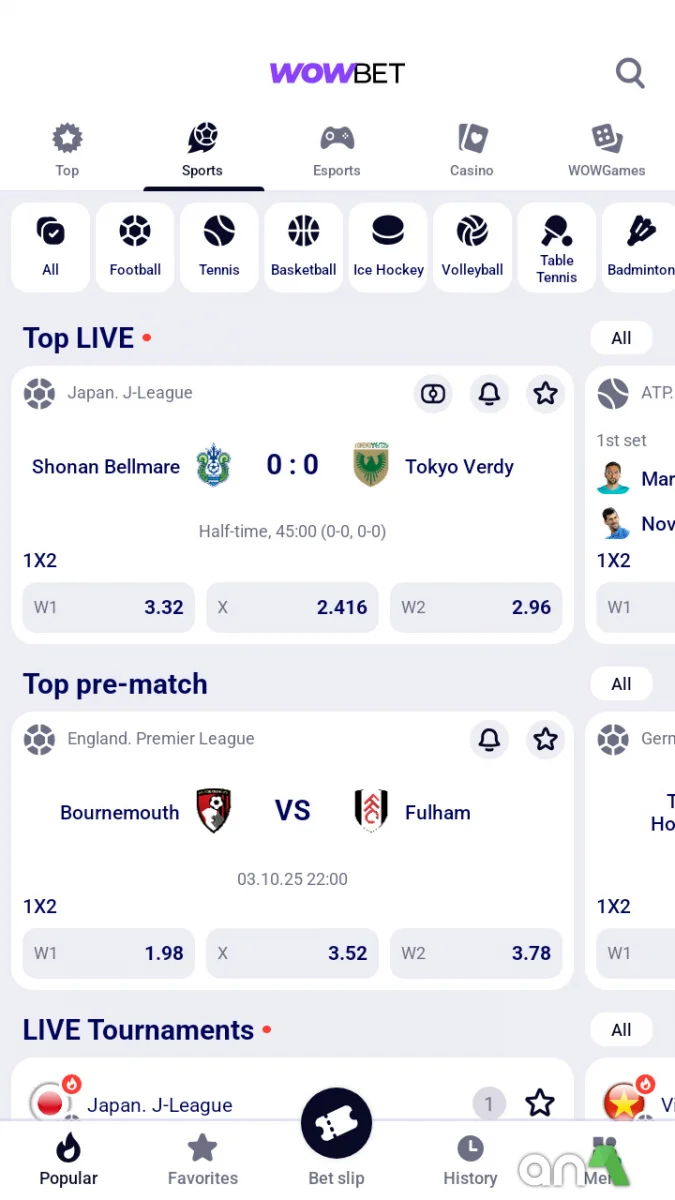This screenshot has height=1200, width=675.
Task: Favorite the Bournemouth vs Fulham match star
Action: [x=545, y=740]
